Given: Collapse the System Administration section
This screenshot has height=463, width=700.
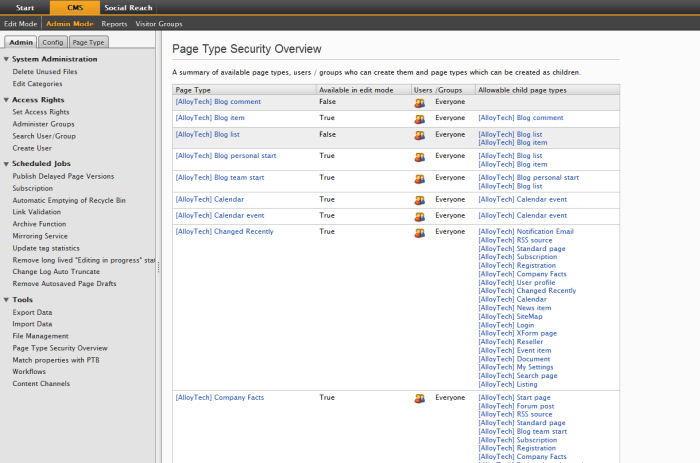Looking at the screenshot, I should pos(6,60).
